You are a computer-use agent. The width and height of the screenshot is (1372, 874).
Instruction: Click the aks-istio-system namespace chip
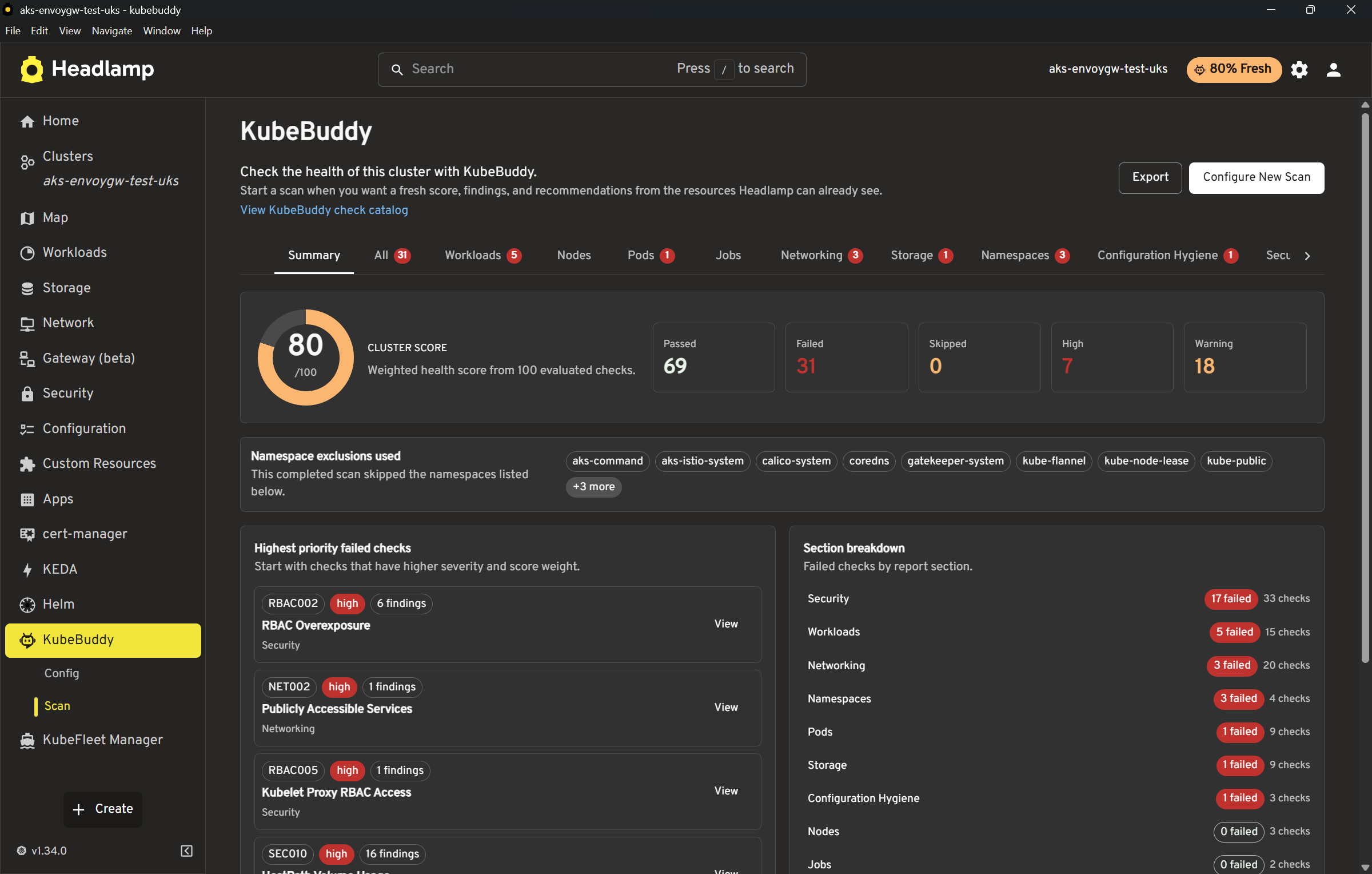click(x=703, y=461)
